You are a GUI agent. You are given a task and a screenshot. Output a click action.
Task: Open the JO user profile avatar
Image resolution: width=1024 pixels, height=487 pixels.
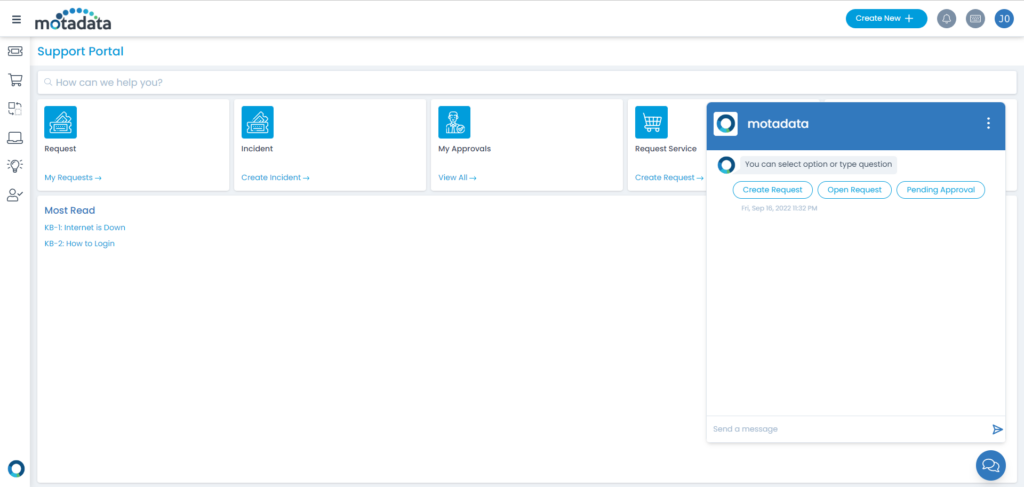[x=1004, y=18]
